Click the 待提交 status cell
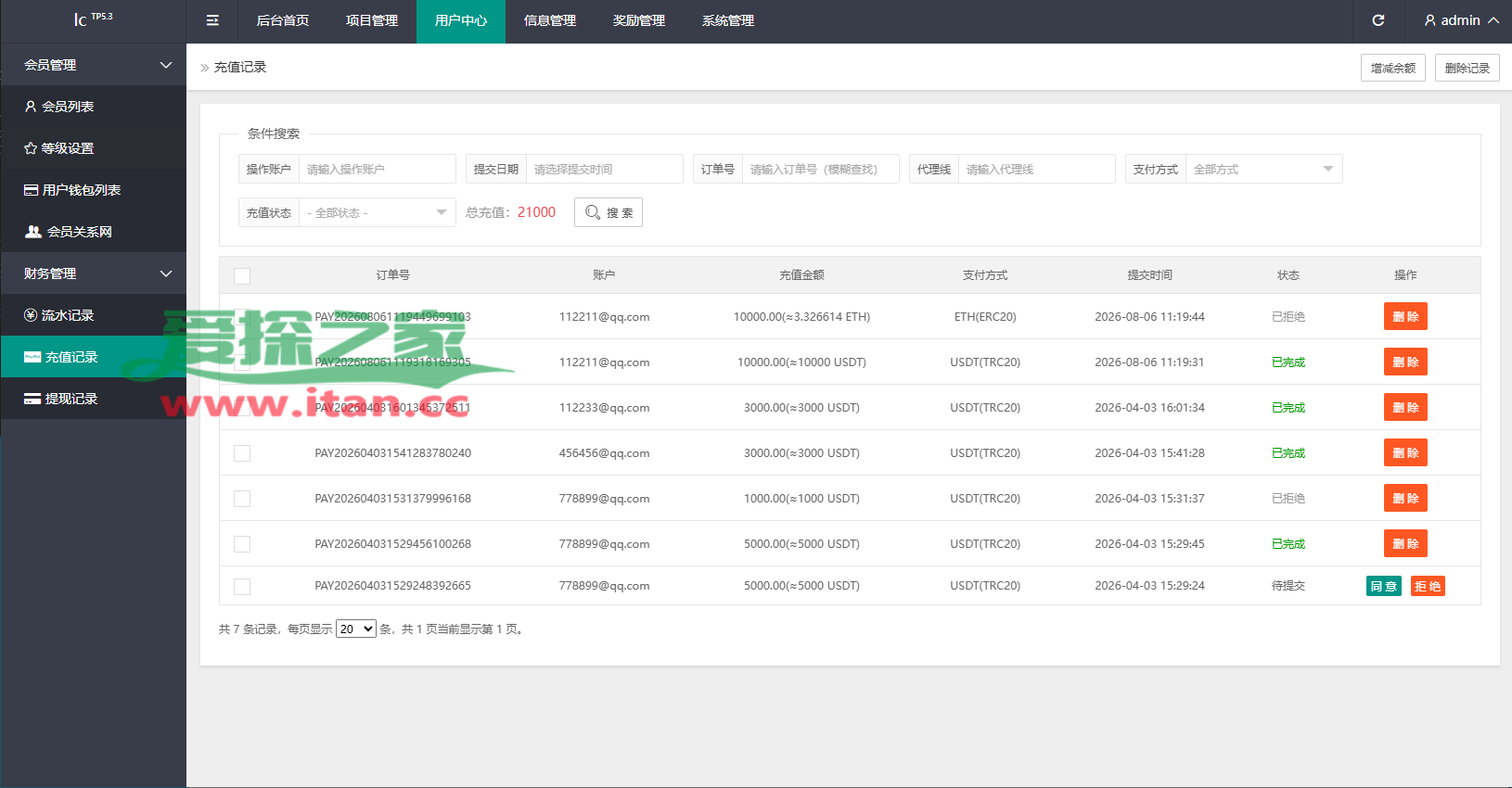The image size is (1512, 788). tap(1288, 586)
